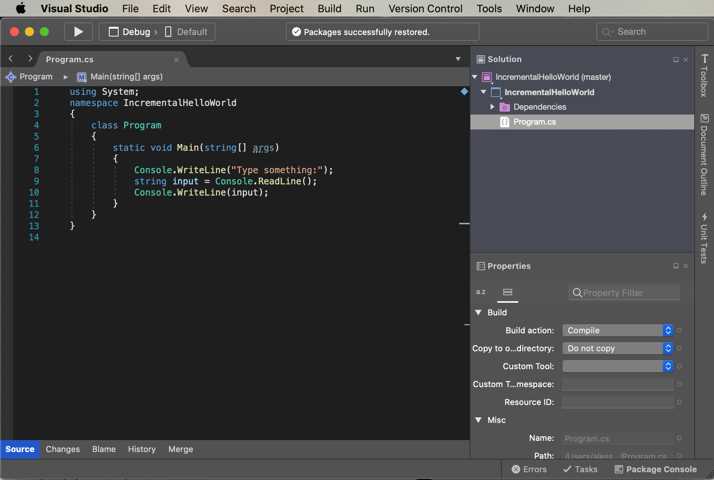Viewport: 714px width, 480px height.
Task: Click the Name property value field
Action: coord(617,438)
